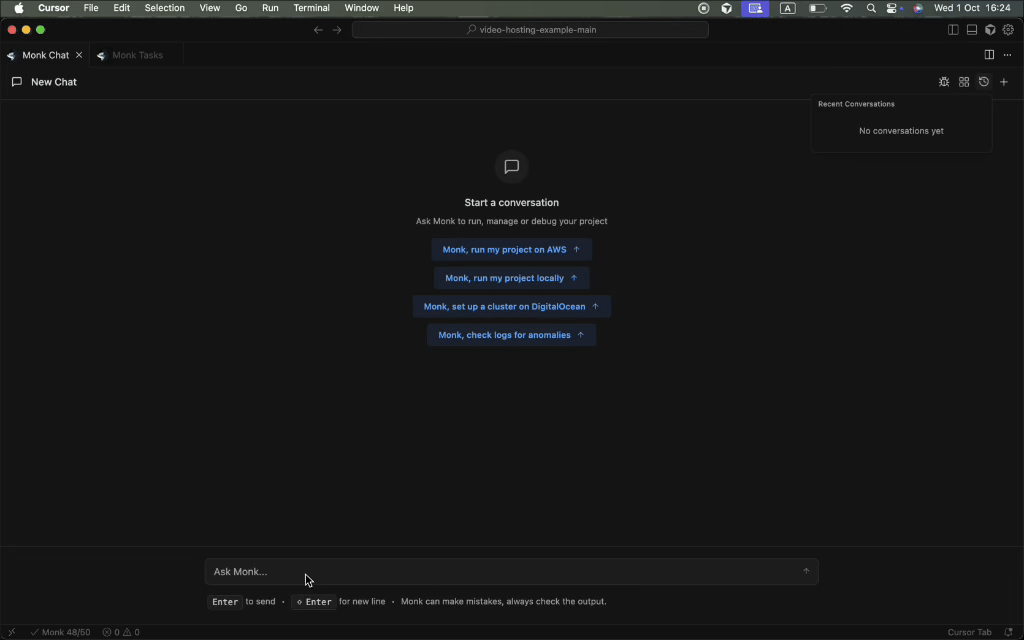Close the Monk Chat tab
This screenshot has height=640, width=1024.
pos(79,55)
